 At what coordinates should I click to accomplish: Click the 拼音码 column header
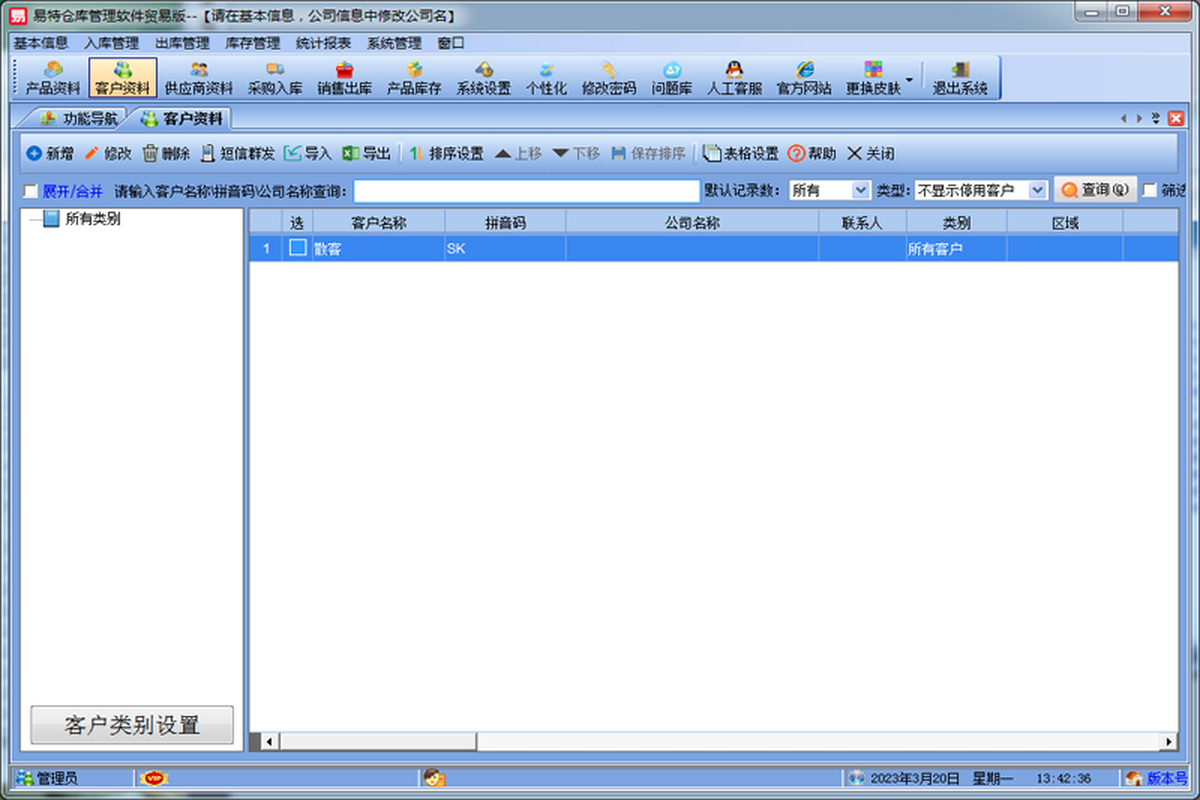coord(505,222)
